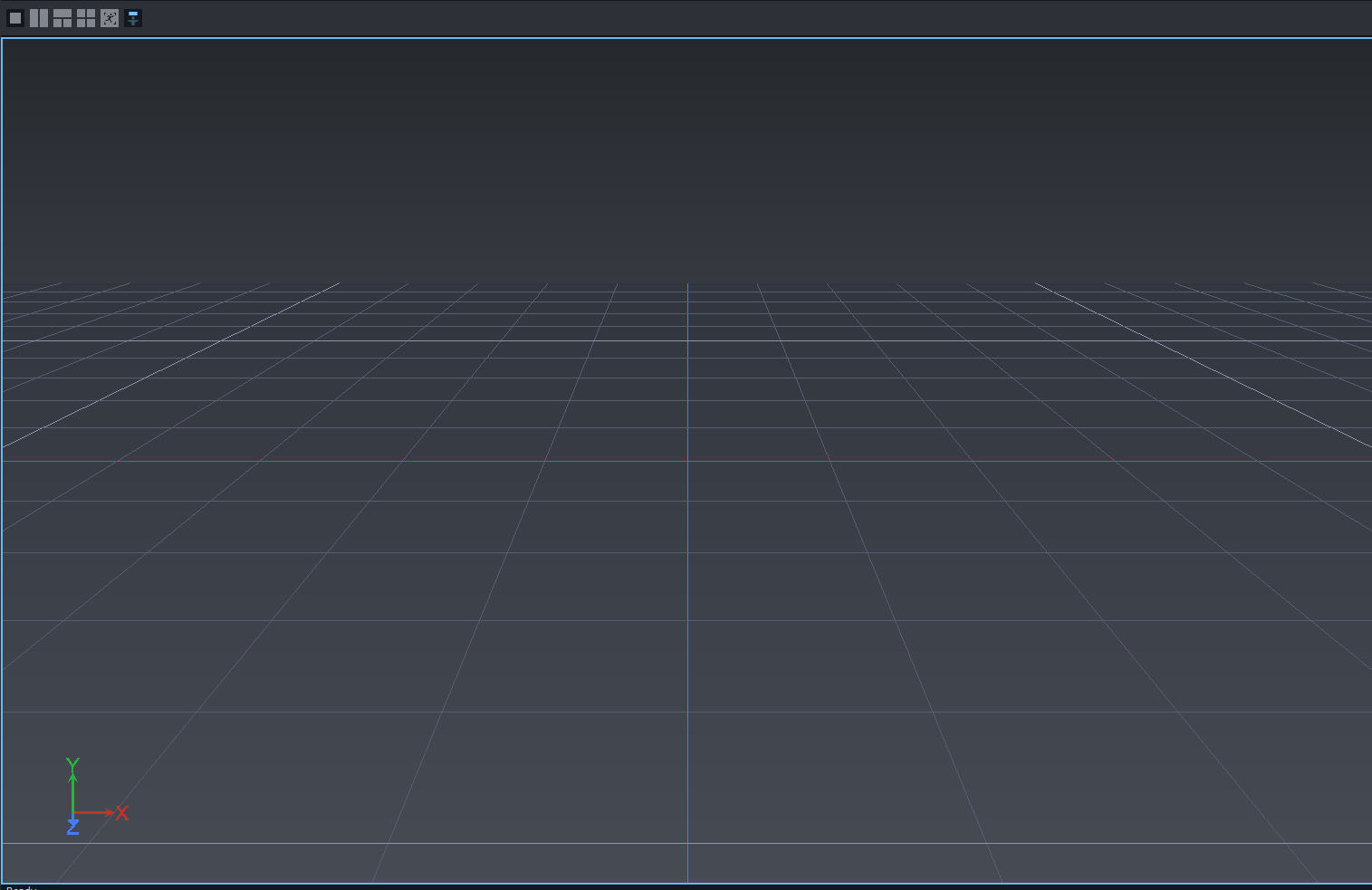This screenshot has width=1372, height=890.
Task: Click the XYZ axis orientation gizmo
Action: [x=96, y=797]
